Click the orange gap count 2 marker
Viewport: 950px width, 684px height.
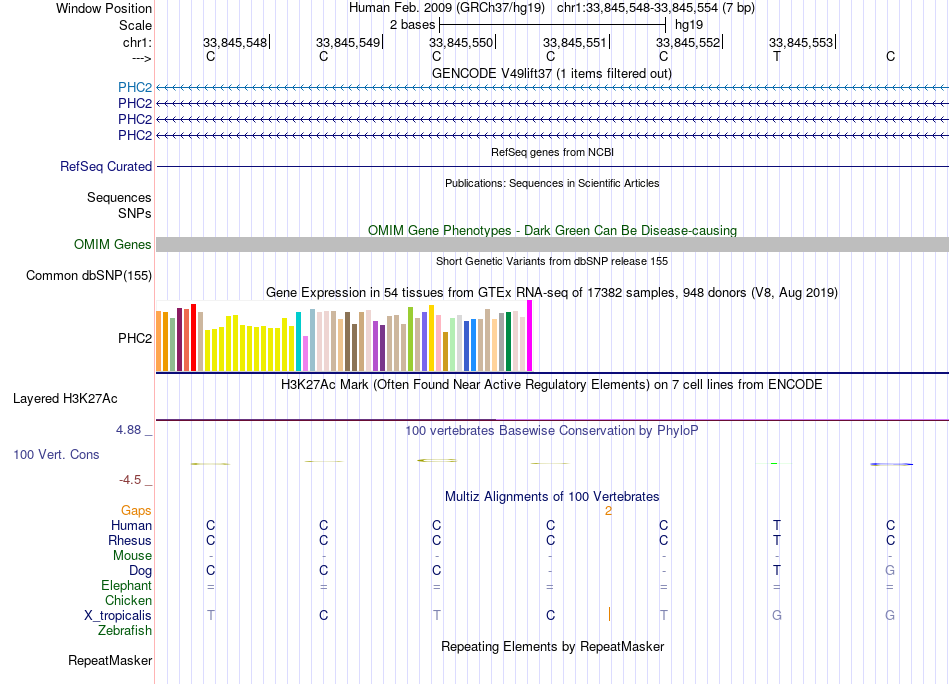tap(608, 511)
